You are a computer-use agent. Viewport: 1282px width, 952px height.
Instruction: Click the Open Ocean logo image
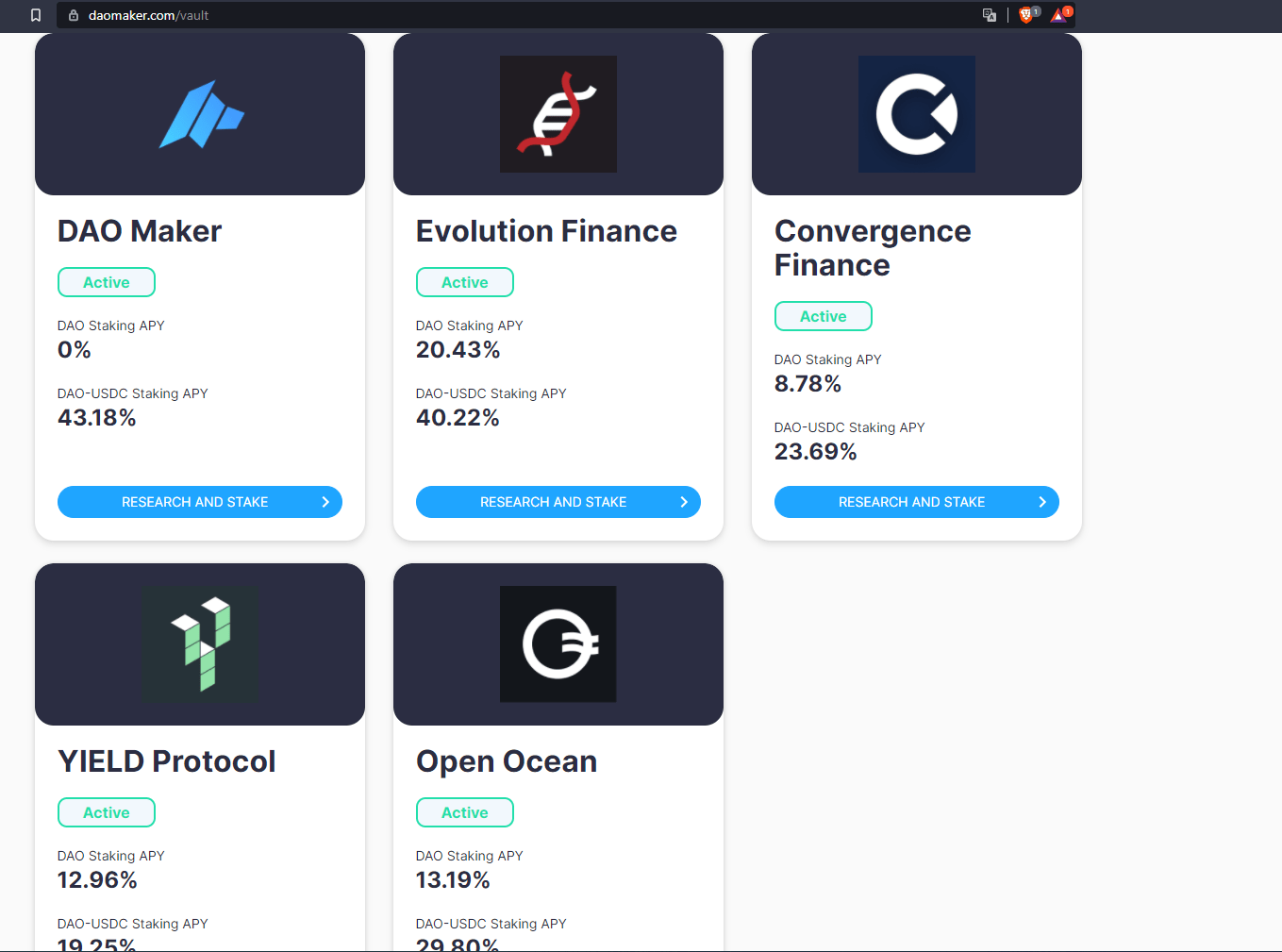(x=558, y=644)
